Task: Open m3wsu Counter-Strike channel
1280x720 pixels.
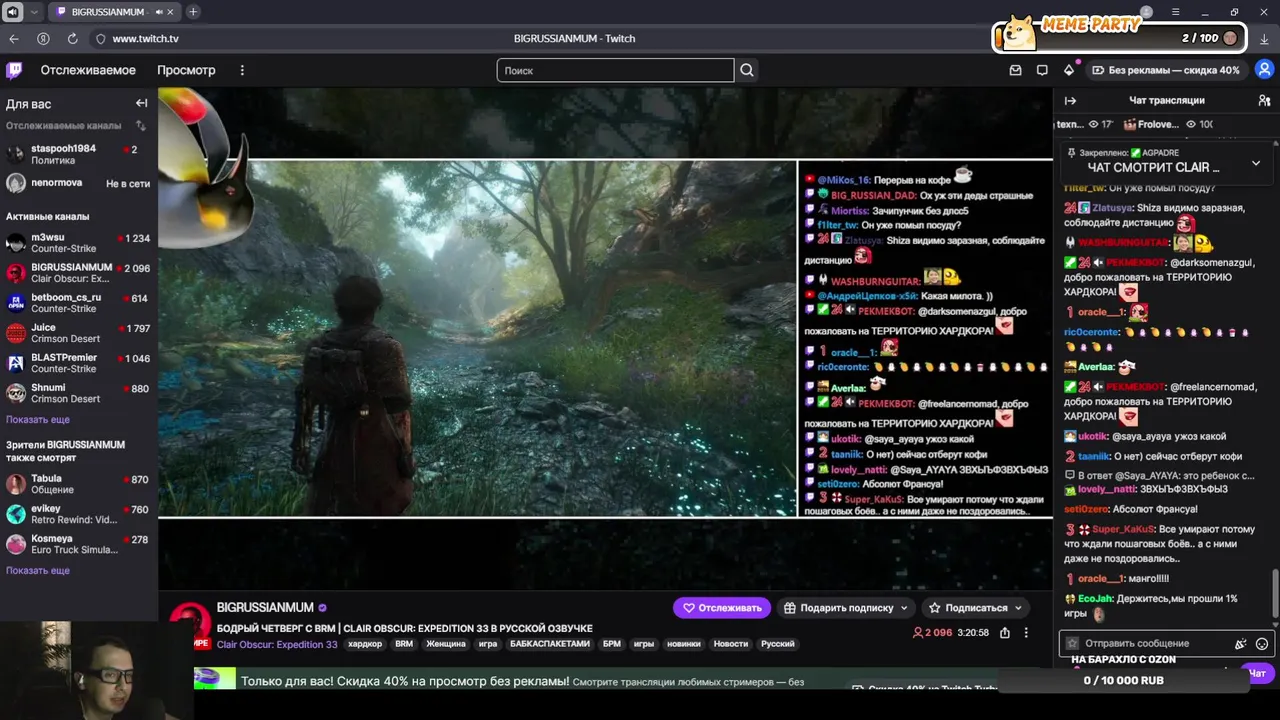Action: pos(78,243)
